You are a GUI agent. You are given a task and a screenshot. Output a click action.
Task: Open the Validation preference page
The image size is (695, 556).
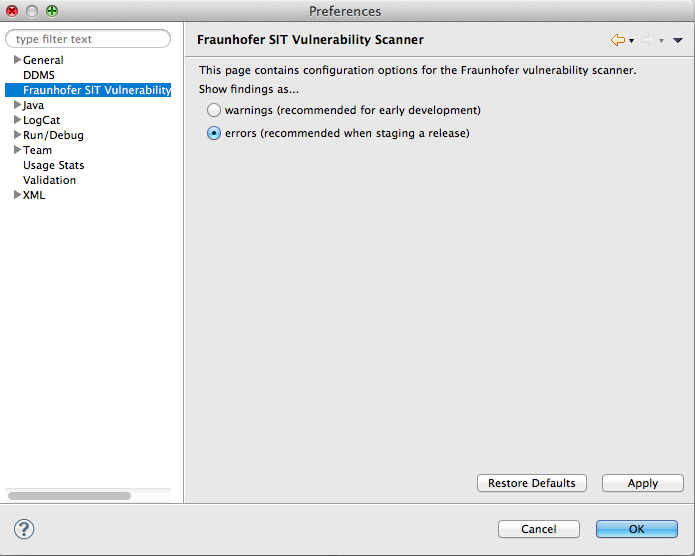49,180
